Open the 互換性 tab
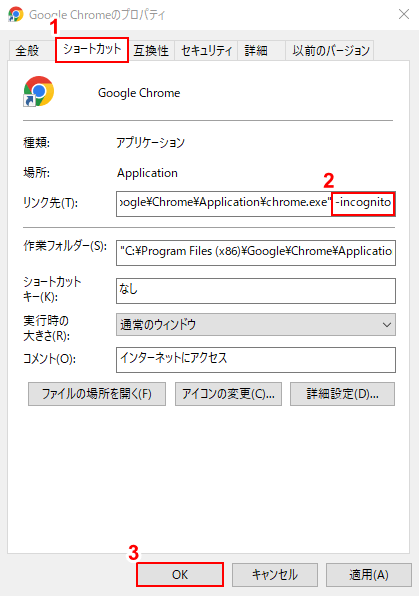This screenshot has width=419, height=596. coord(151,50)
